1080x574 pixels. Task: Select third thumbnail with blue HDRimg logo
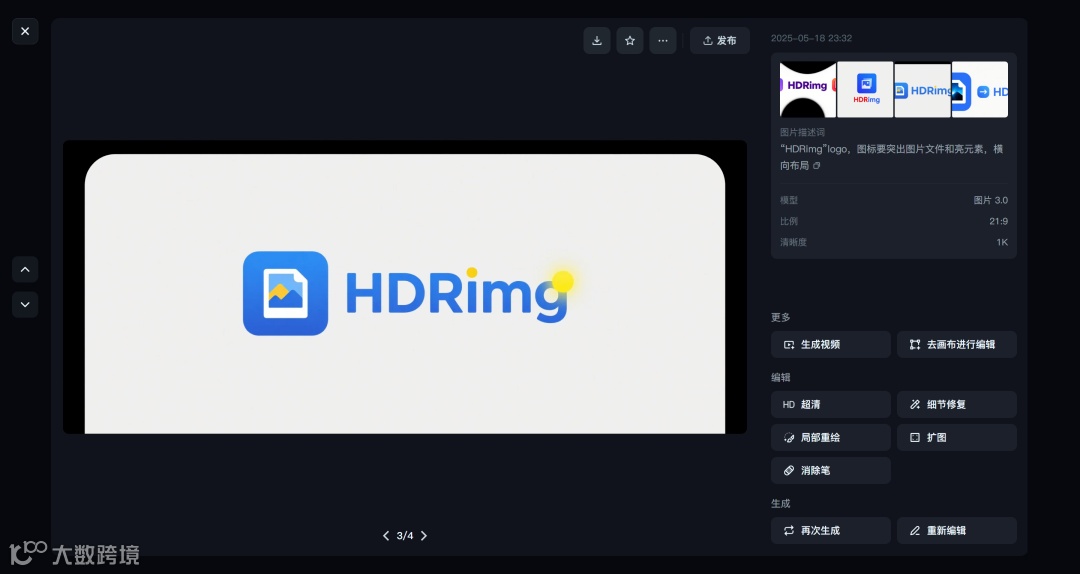pyautogui.click(x=922, y=90)
